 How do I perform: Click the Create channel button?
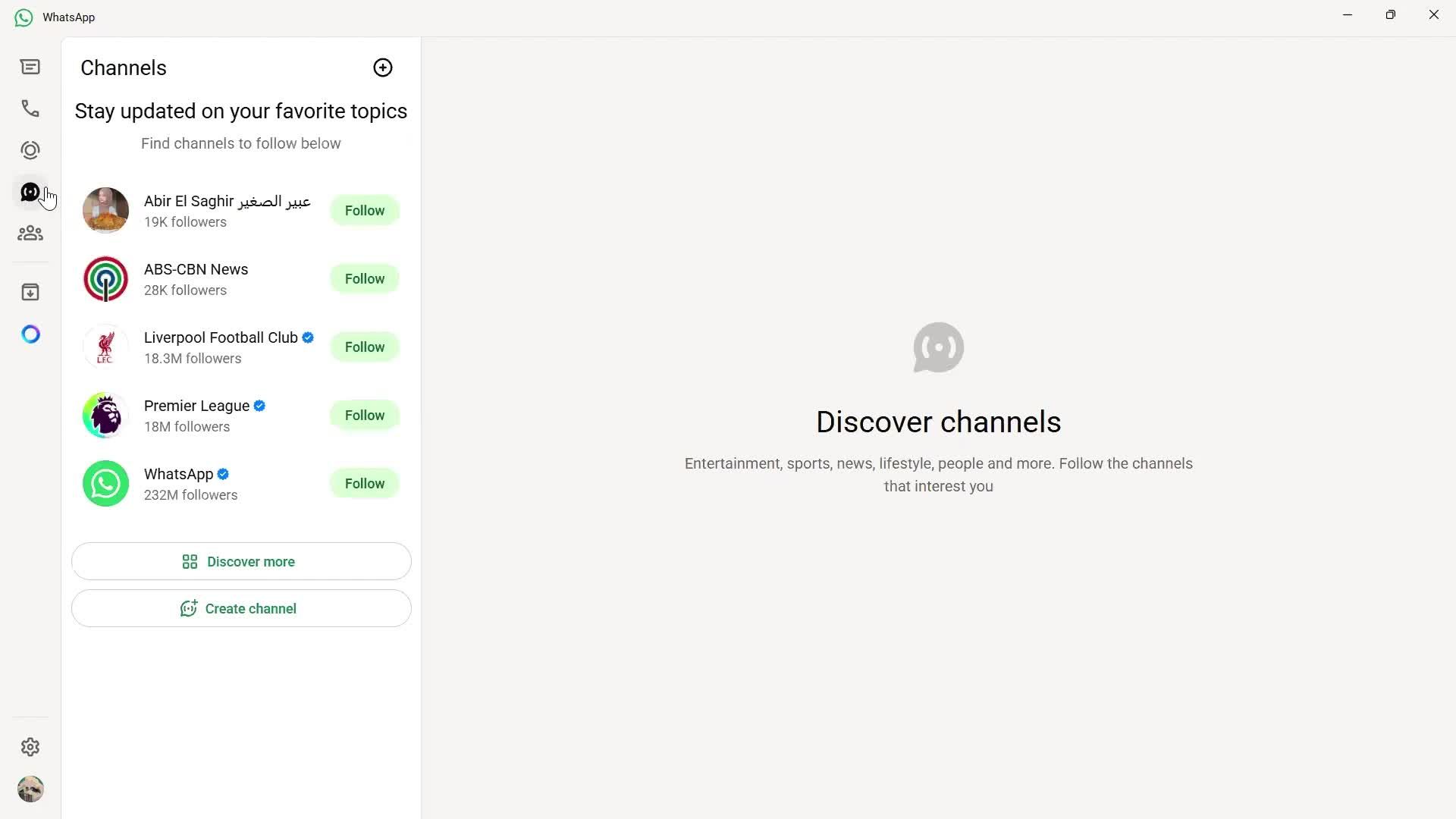[240, 607]
